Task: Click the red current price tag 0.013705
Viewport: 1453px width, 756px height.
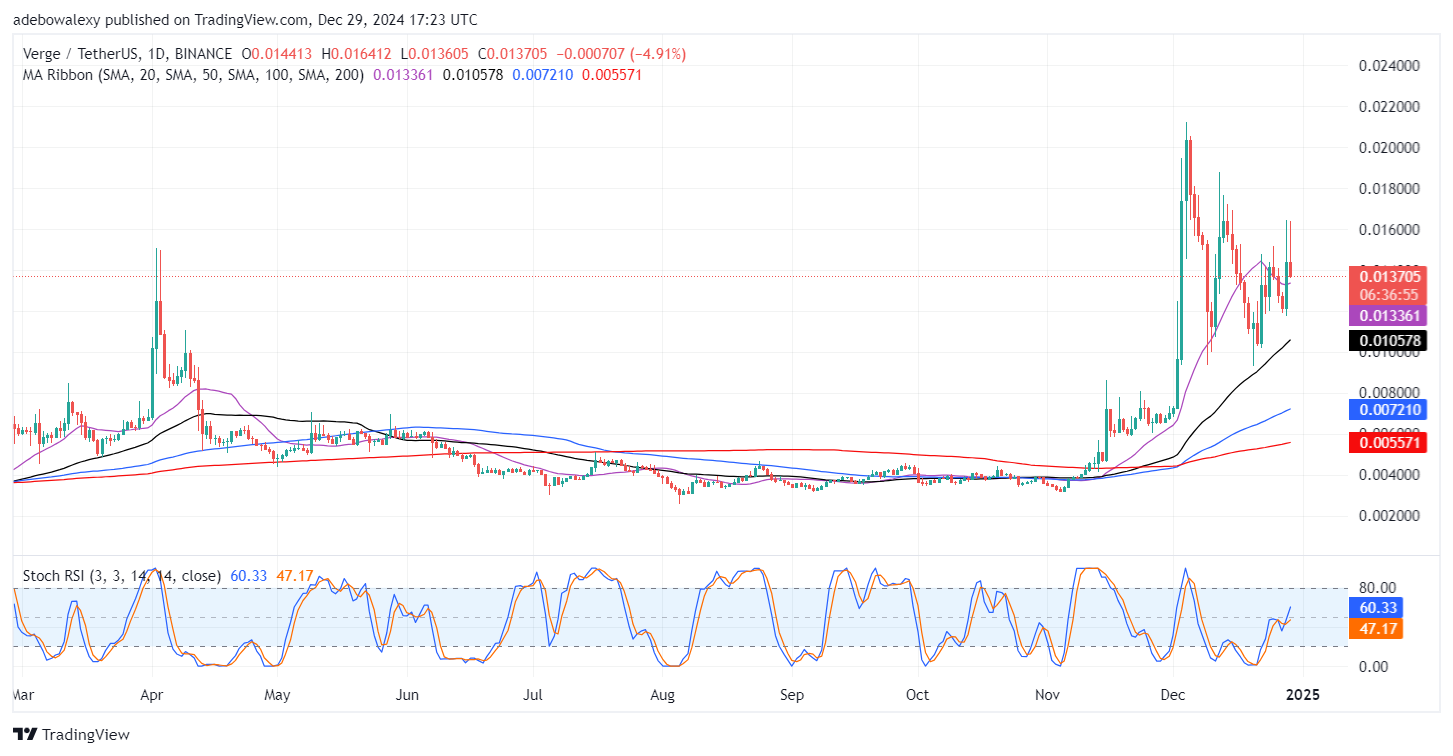Action: [x=1388, y=277]
